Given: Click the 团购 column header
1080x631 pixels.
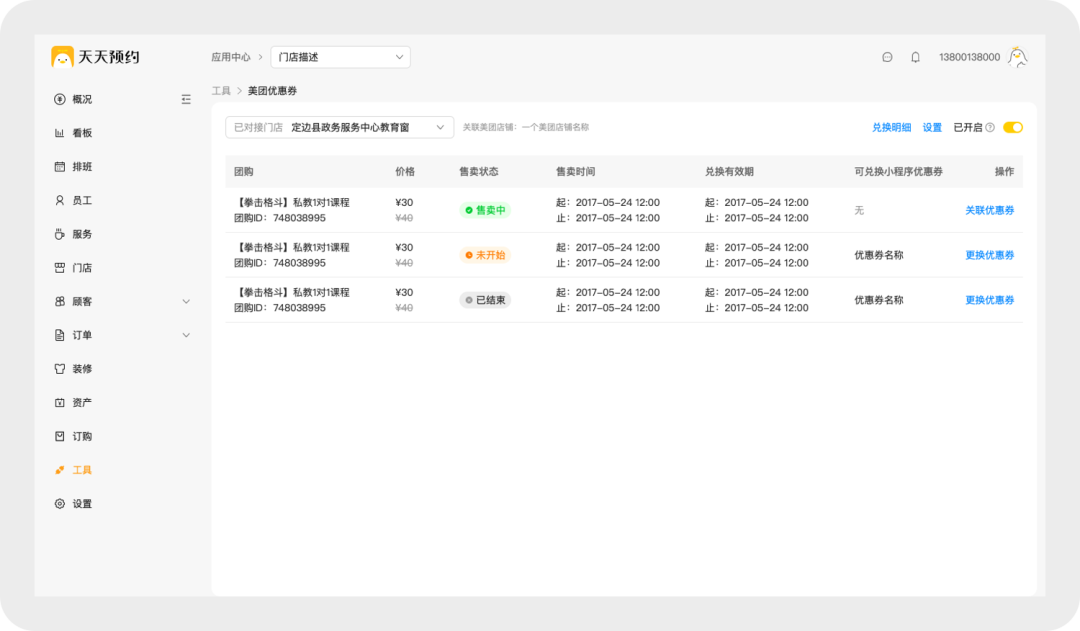Looking at the screenshot, I should [x=243, y=172].
